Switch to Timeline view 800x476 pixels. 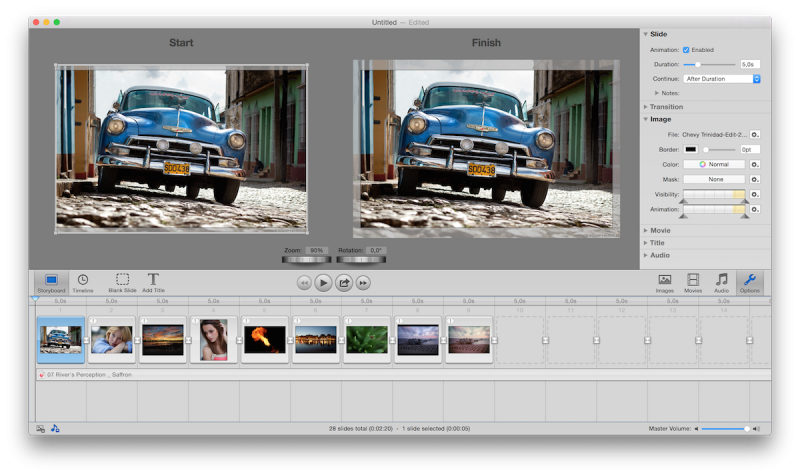[x=83, y=282]
